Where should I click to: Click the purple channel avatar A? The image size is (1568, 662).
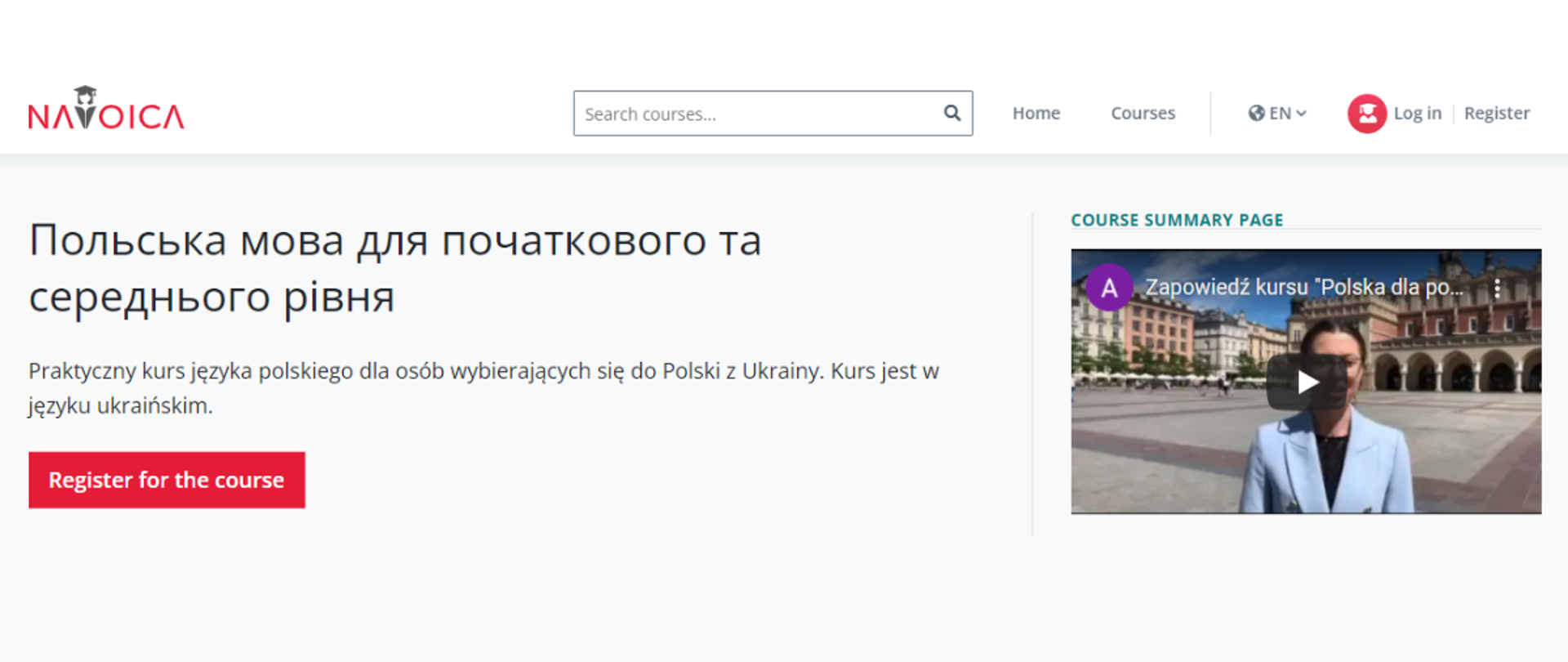pos(1109,288)
